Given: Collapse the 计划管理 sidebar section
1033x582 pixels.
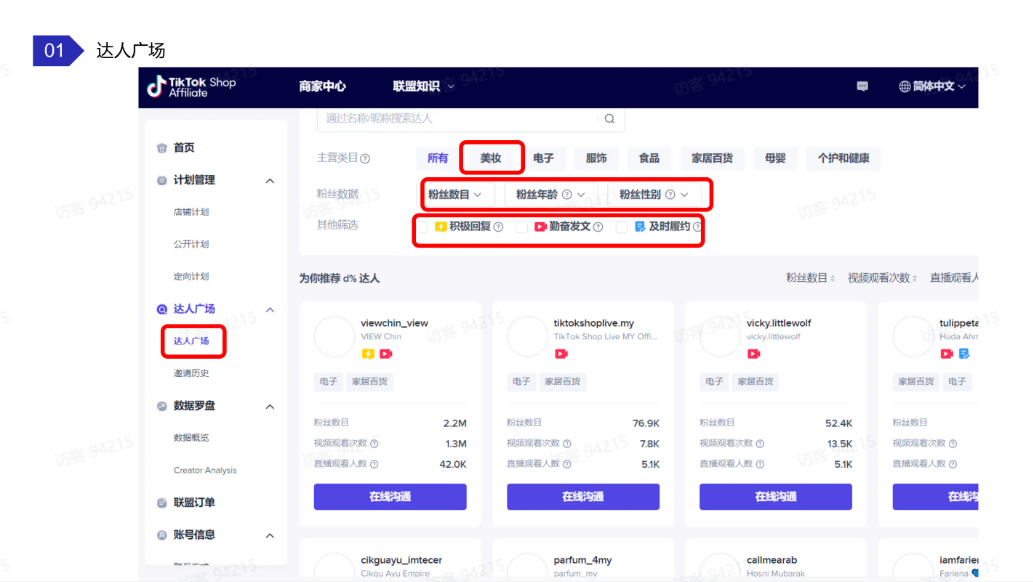Looking at the screenshot, I should point(269,181).
